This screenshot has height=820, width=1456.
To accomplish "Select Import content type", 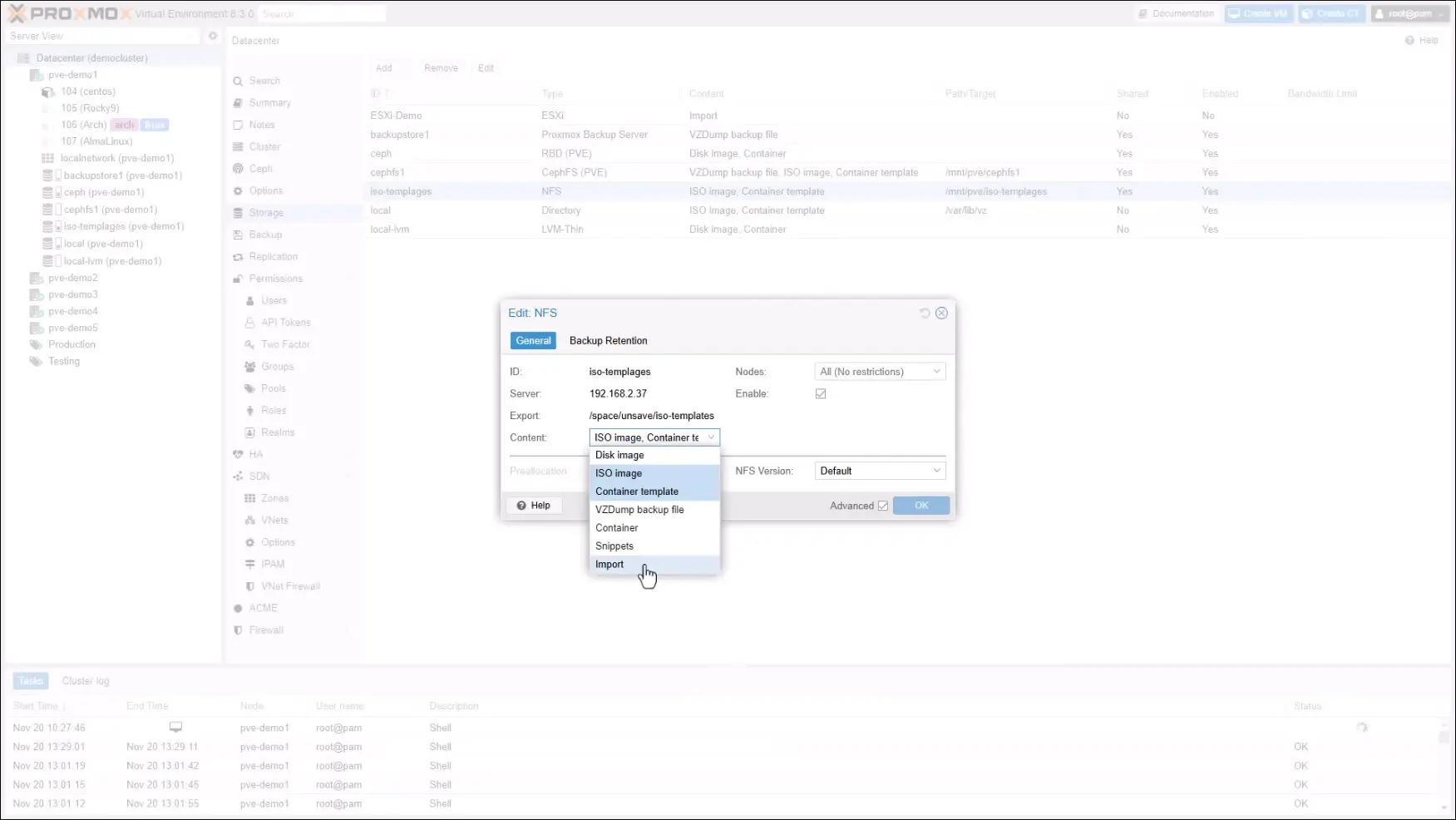I will (654, 565).
